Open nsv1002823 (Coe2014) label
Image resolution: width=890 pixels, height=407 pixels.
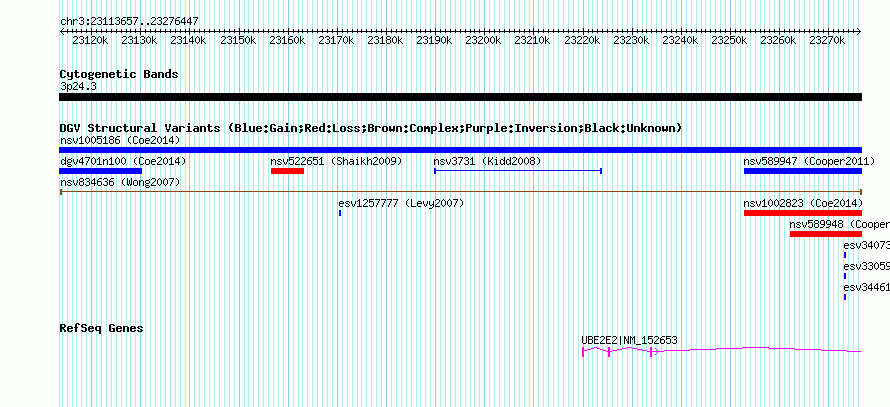coord(803,203)
